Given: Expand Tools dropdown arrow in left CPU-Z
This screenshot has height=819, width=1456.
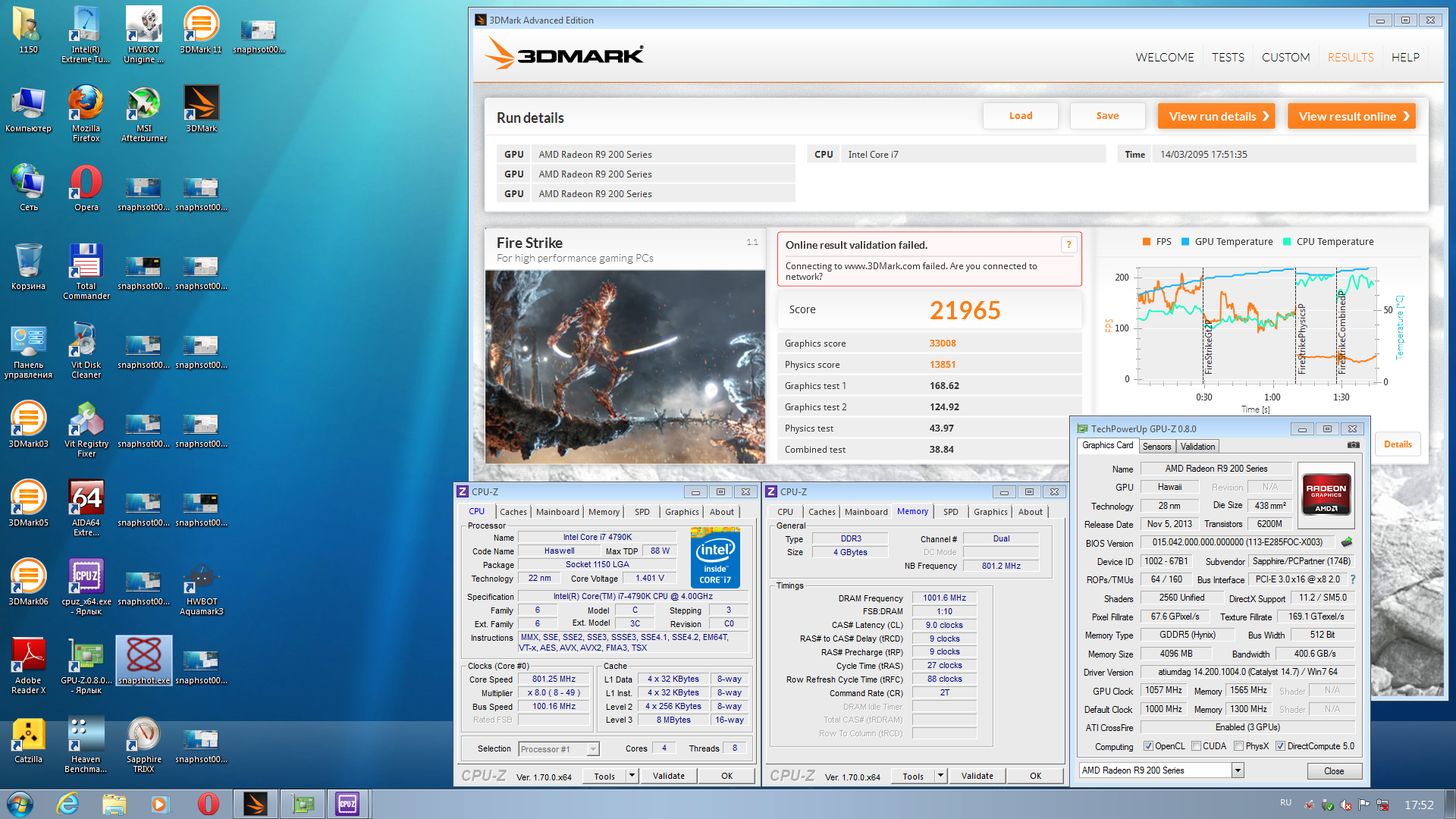Looking at the screenshot, I should [x=632, y=776].
